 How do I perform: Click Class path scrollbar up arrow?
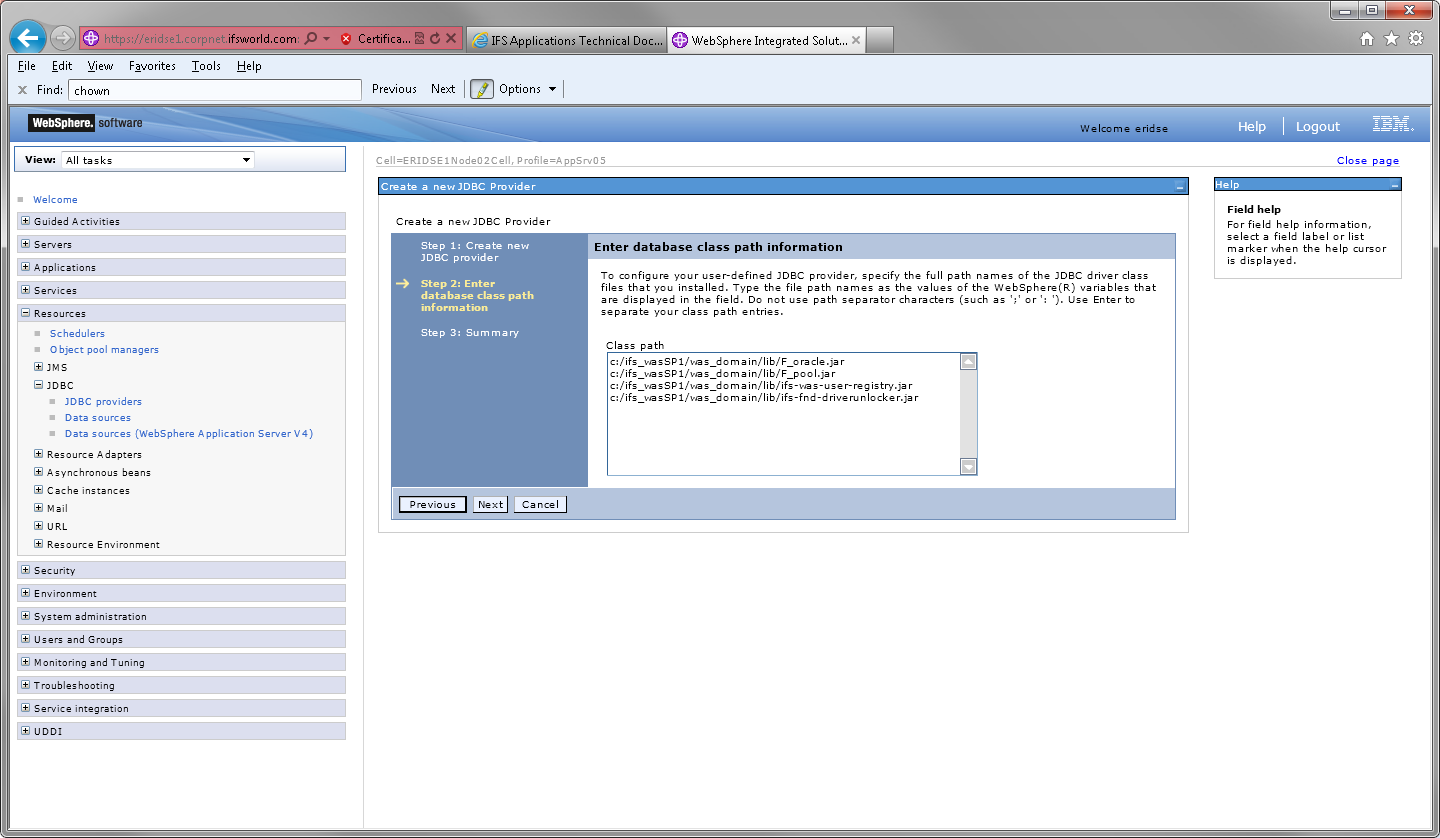[968, 362]
